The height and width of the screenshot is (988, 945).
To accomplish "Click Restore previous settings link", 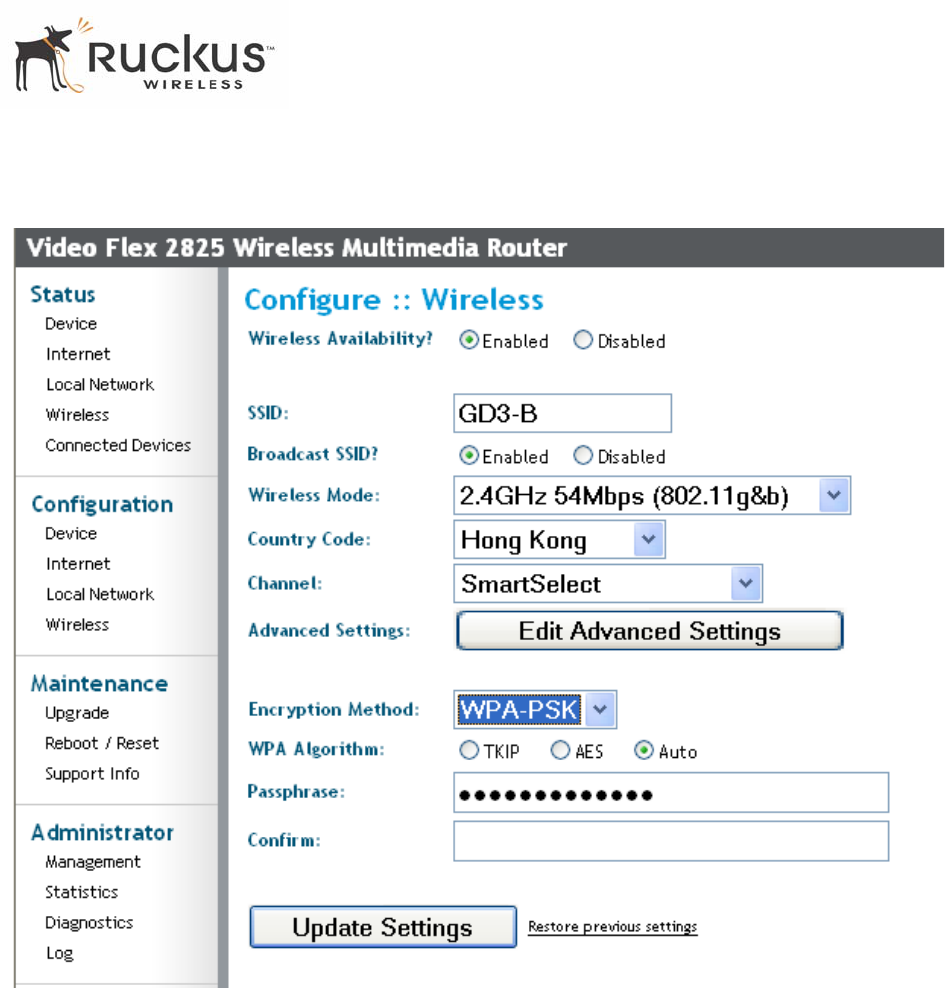I will pyautogui.click(x=612, y=927).
